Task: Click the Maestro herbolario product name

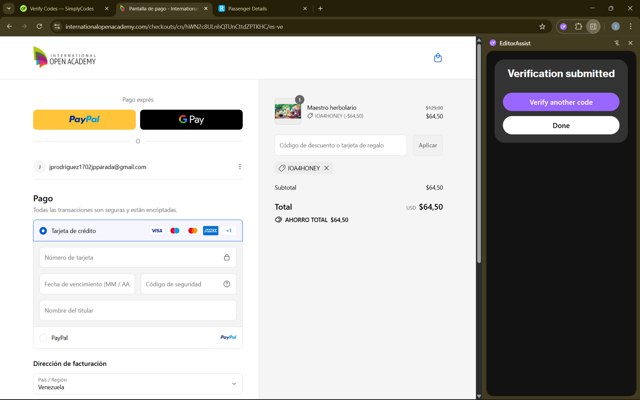Action: coord(331,107)
